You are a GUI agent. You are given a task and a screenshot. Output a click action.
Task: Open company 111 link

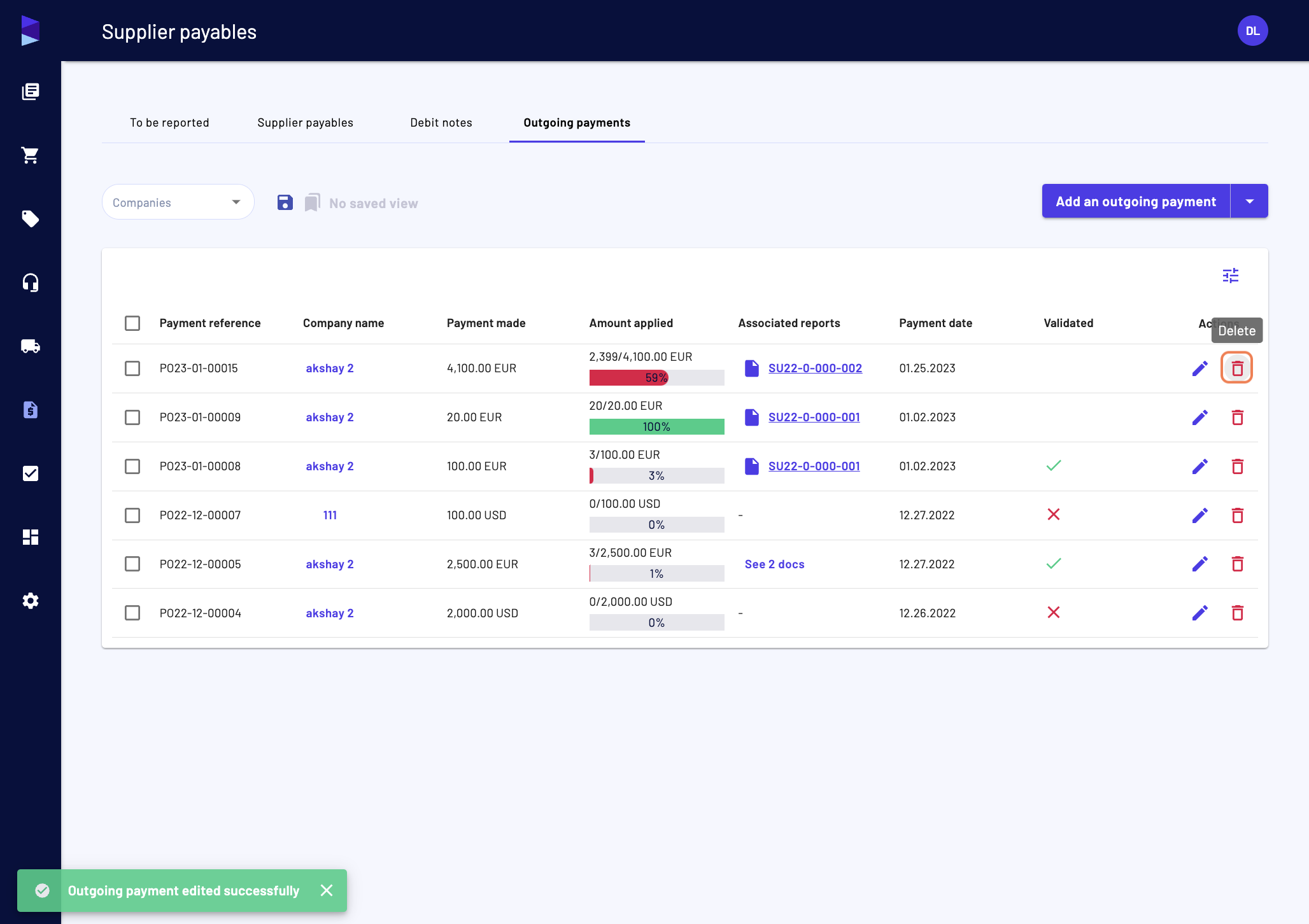pyautogui.click(x=330, y=515)
